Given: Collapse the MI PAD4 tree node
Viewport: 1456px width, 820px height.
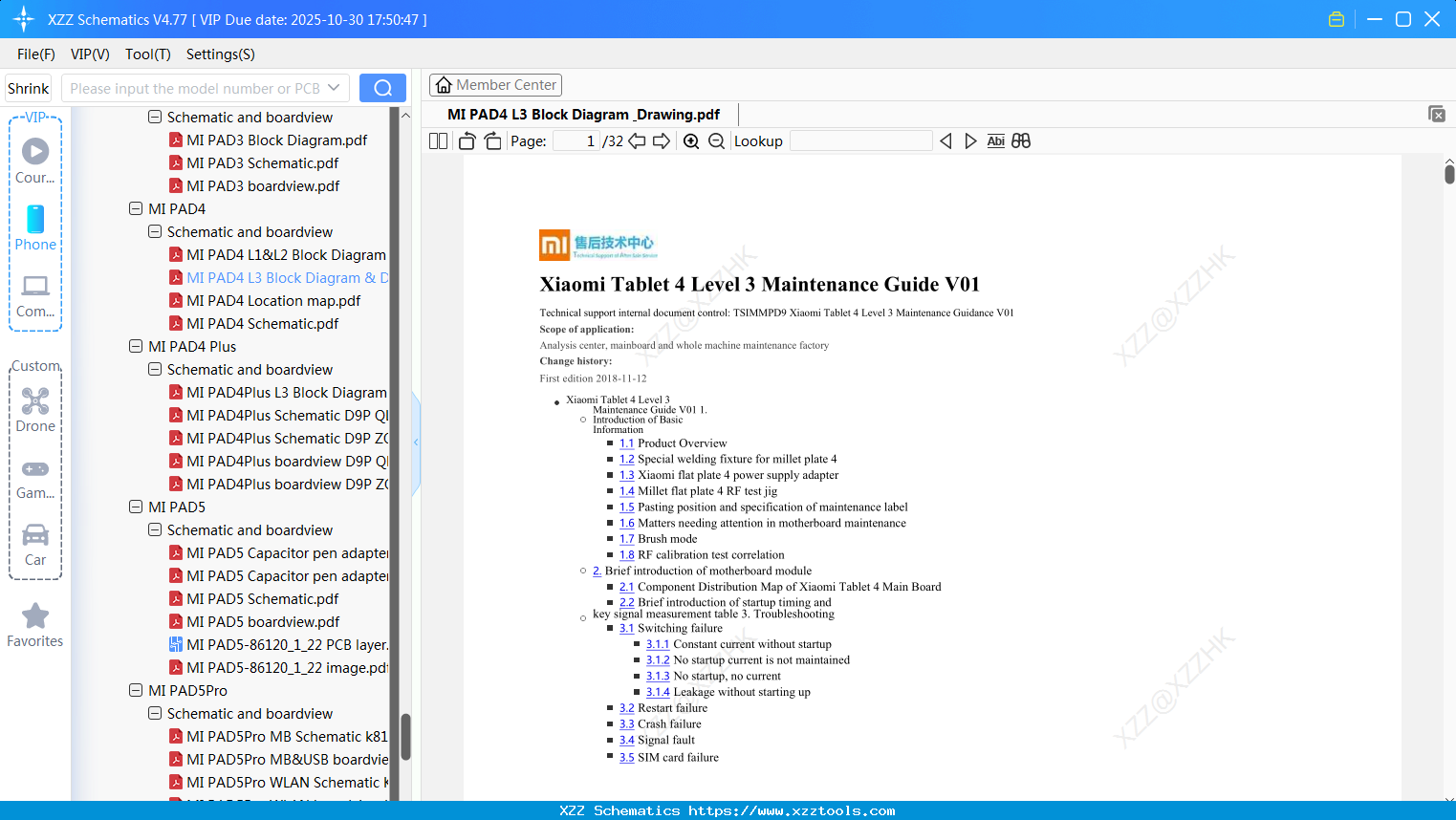Looking at the screenshot, I should [136, 208].
